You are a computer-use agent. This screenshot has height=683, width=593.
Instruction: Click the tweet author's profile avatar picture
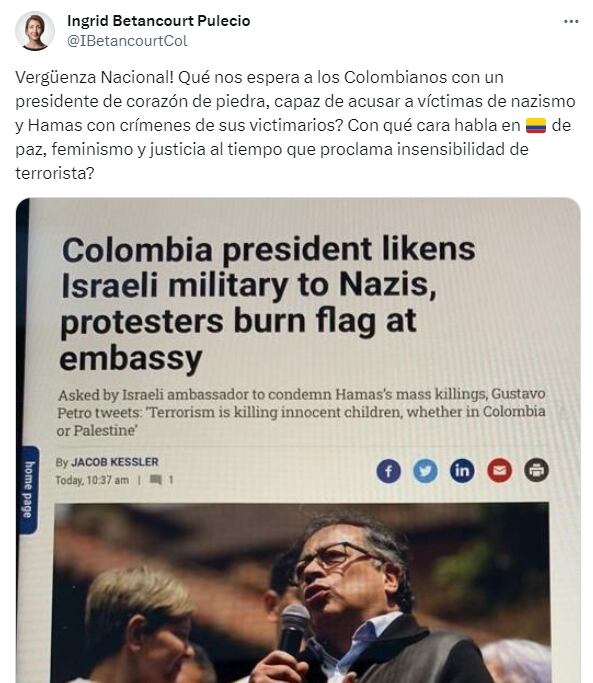click(34, 31)
